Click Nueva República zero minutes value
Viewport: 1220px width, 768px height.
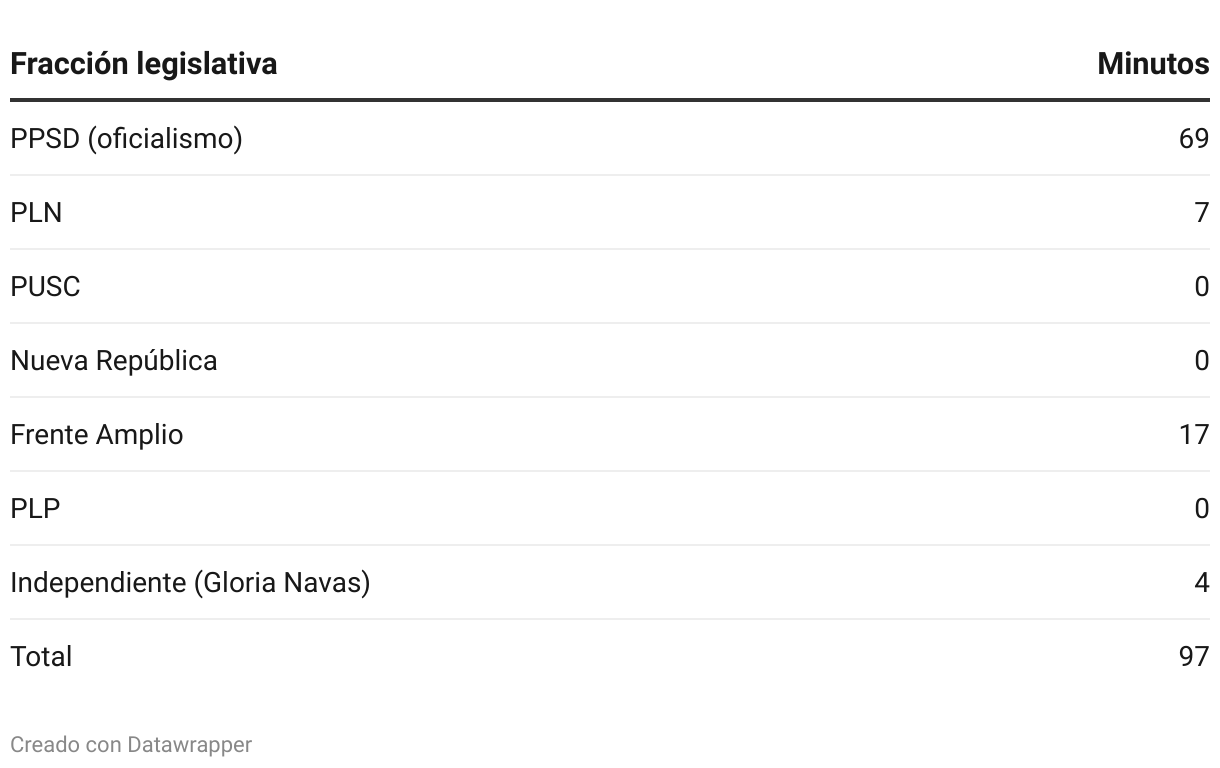pos(1201,360)
